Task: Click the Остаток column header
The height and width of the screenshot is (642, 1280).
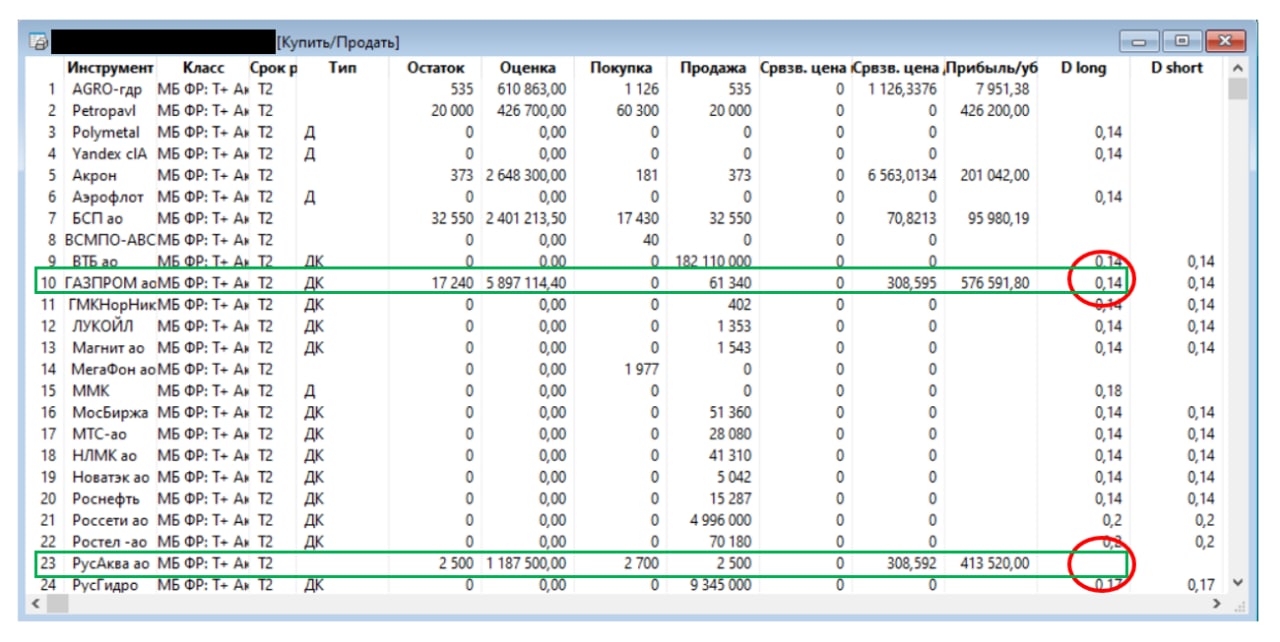Action: tap(436, 68)
